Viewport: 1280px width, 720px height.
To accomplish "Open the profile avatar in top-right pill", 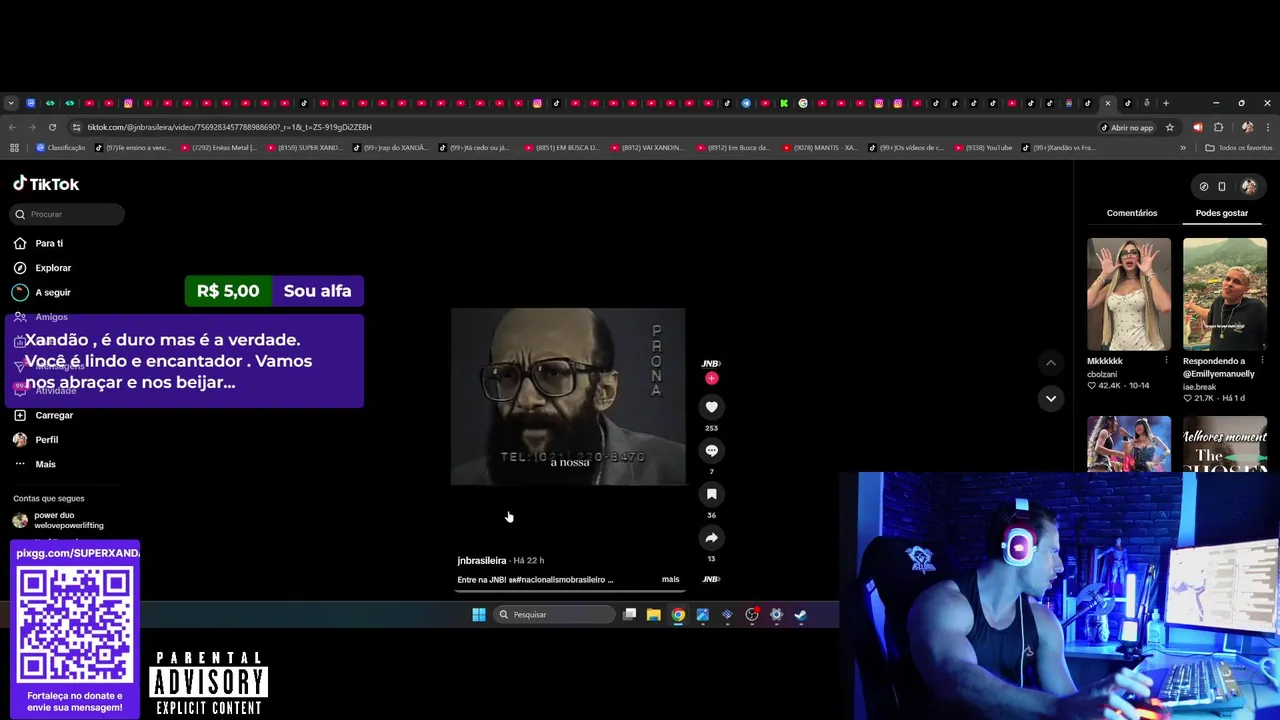I will [x=1249, y=186].
